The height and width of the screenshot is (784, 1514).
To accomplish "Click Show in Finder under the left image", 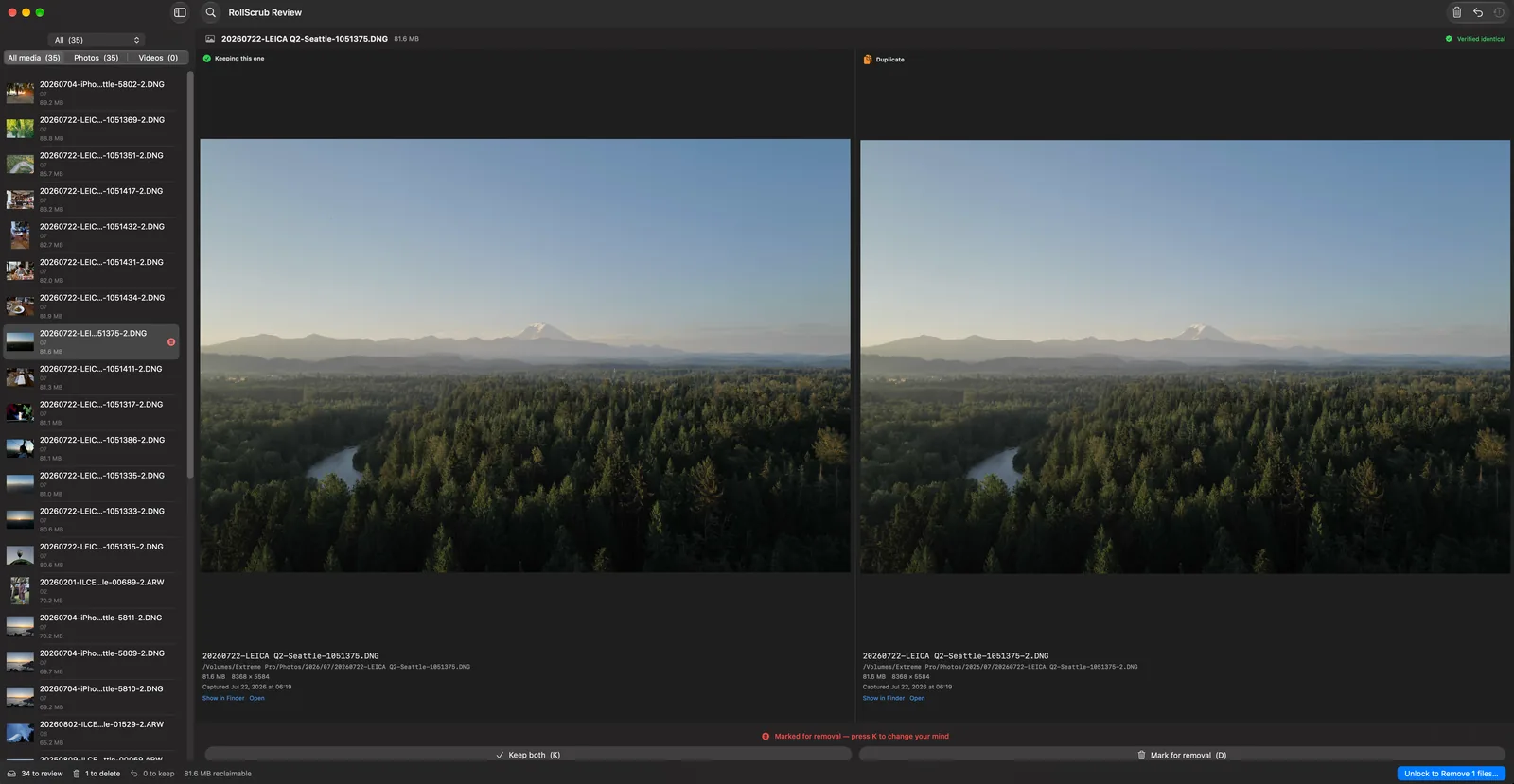I will (x=223, y=699).
